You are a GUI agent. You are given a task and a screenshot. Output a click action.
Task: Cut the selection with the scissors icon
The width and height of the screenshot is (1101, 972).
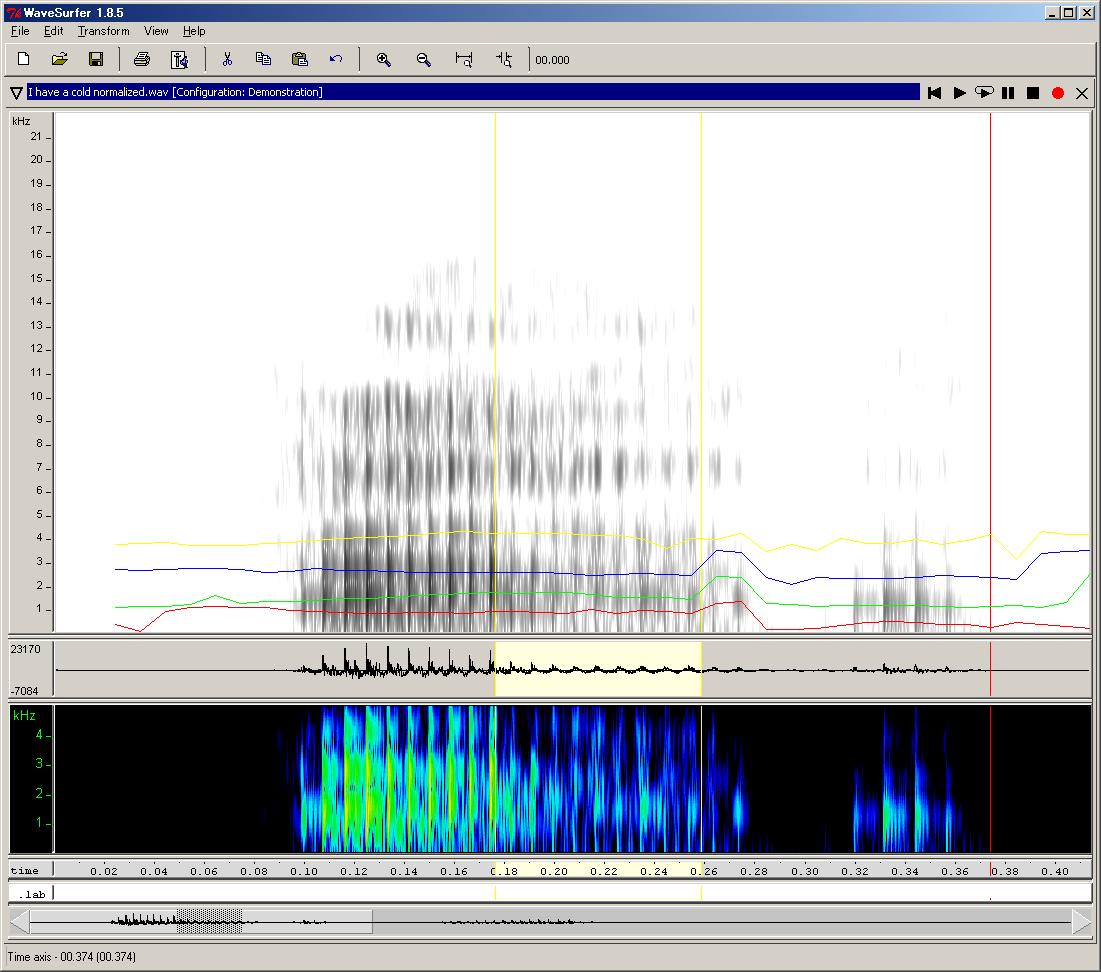point(227,60)
